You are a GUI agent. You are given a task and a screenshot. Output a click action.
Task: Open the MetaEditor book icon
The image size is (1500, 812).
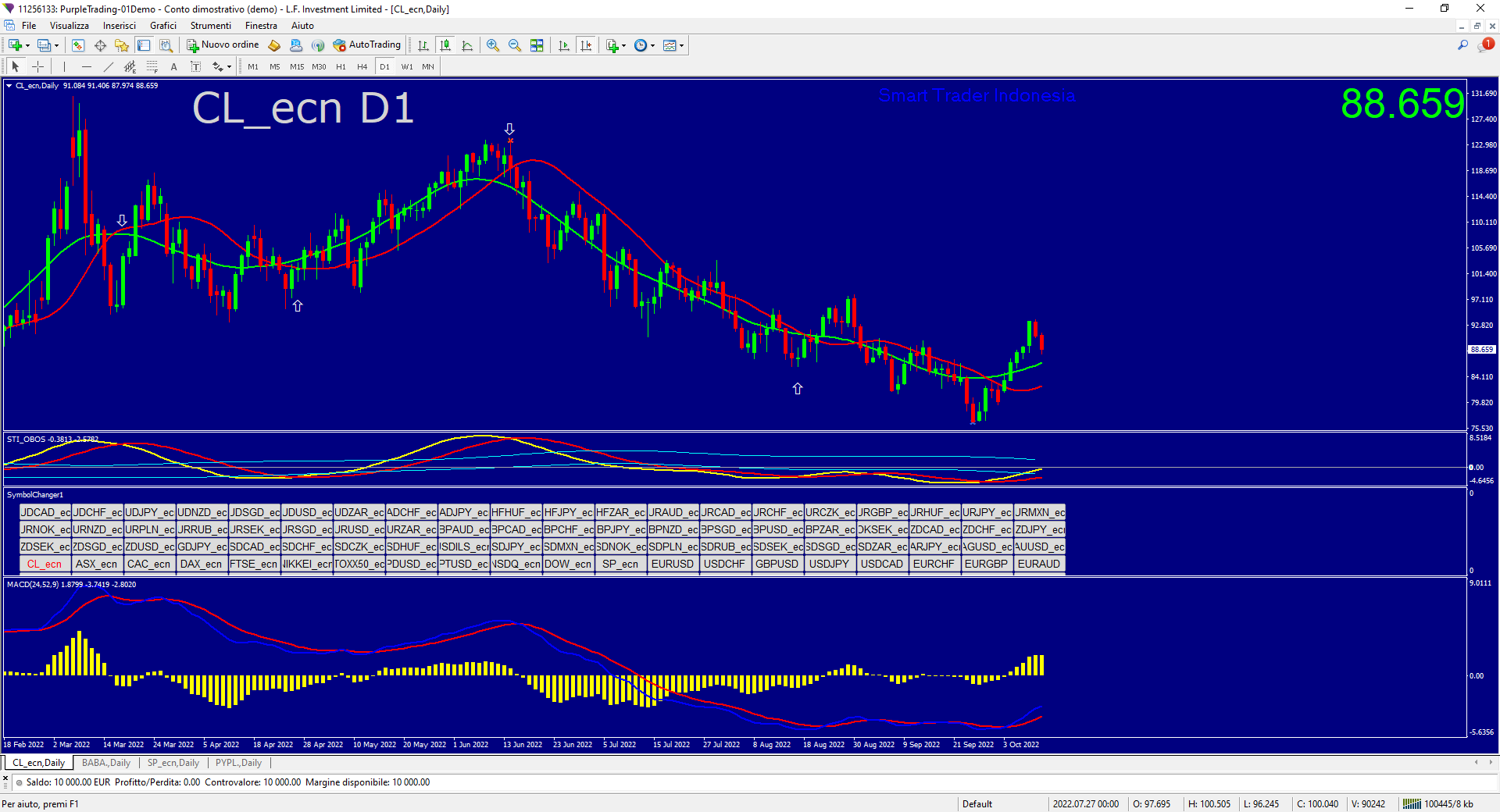(x=274, y=45)
